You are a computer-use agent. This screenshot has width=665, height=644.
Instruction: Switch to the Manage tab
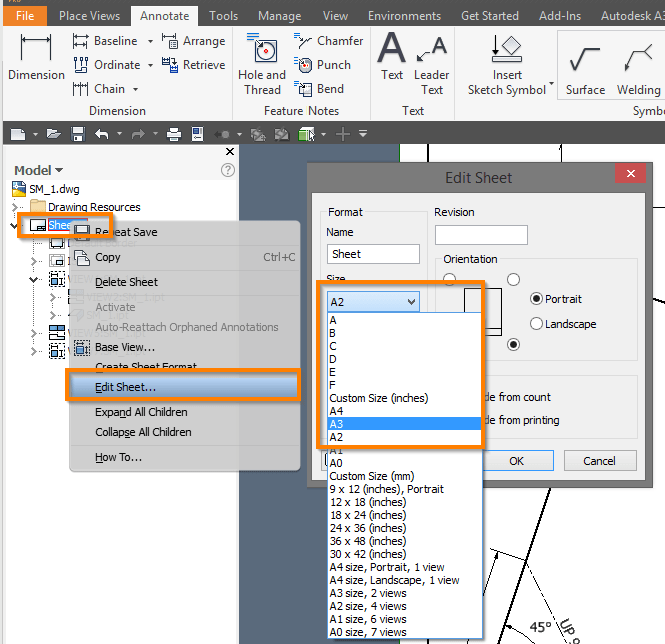[x=279, y=16]
